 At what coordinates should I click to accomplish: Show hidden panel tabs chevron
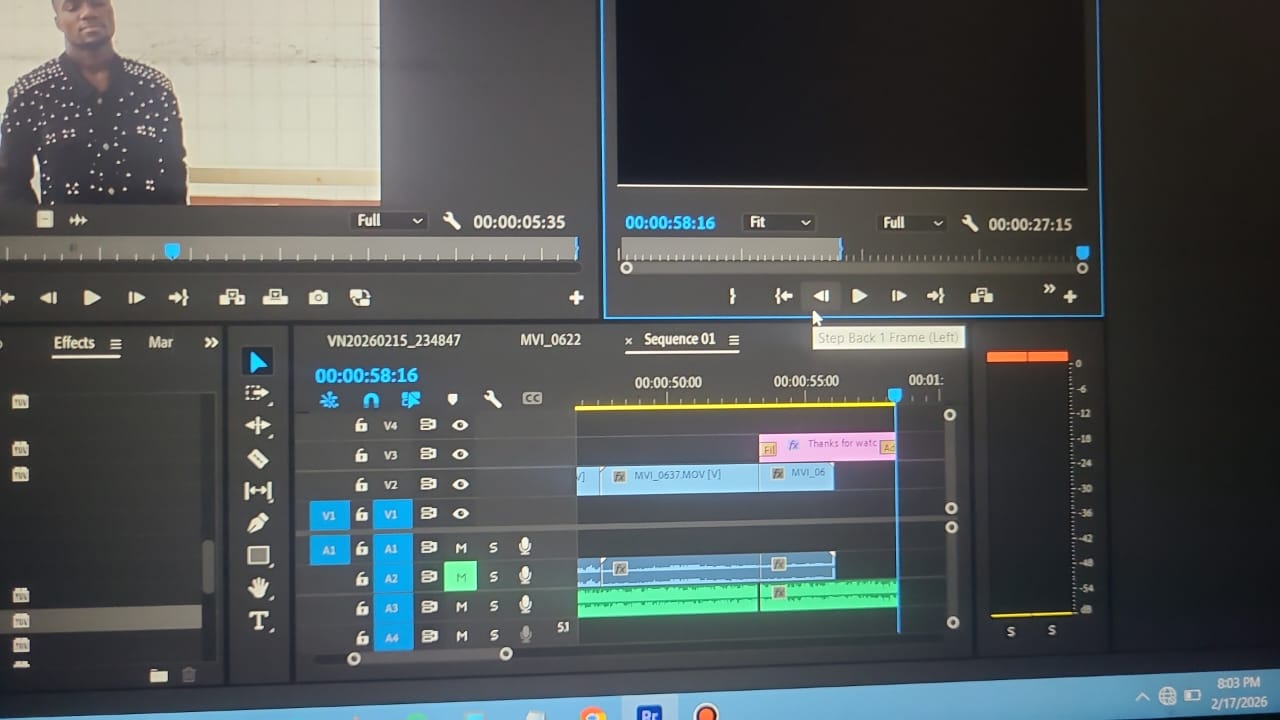pyautogui.click(x=211, y=342)
